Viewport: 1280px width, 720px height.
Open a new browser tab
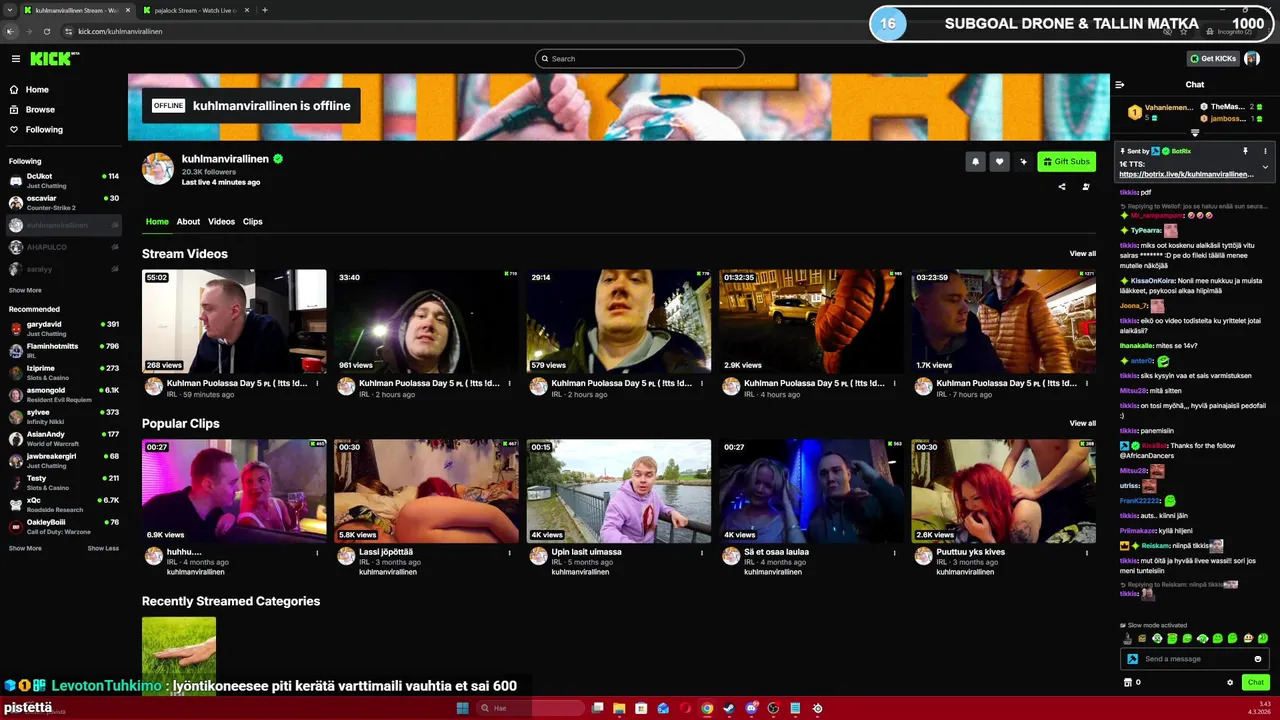click(x=265, y=10)
